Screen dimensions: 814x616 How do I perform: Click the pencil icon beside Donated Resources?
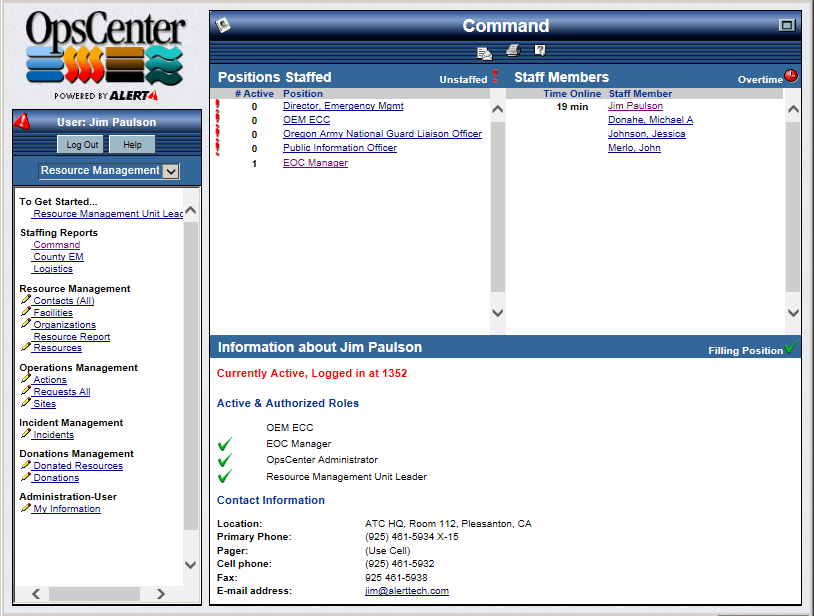26,466
